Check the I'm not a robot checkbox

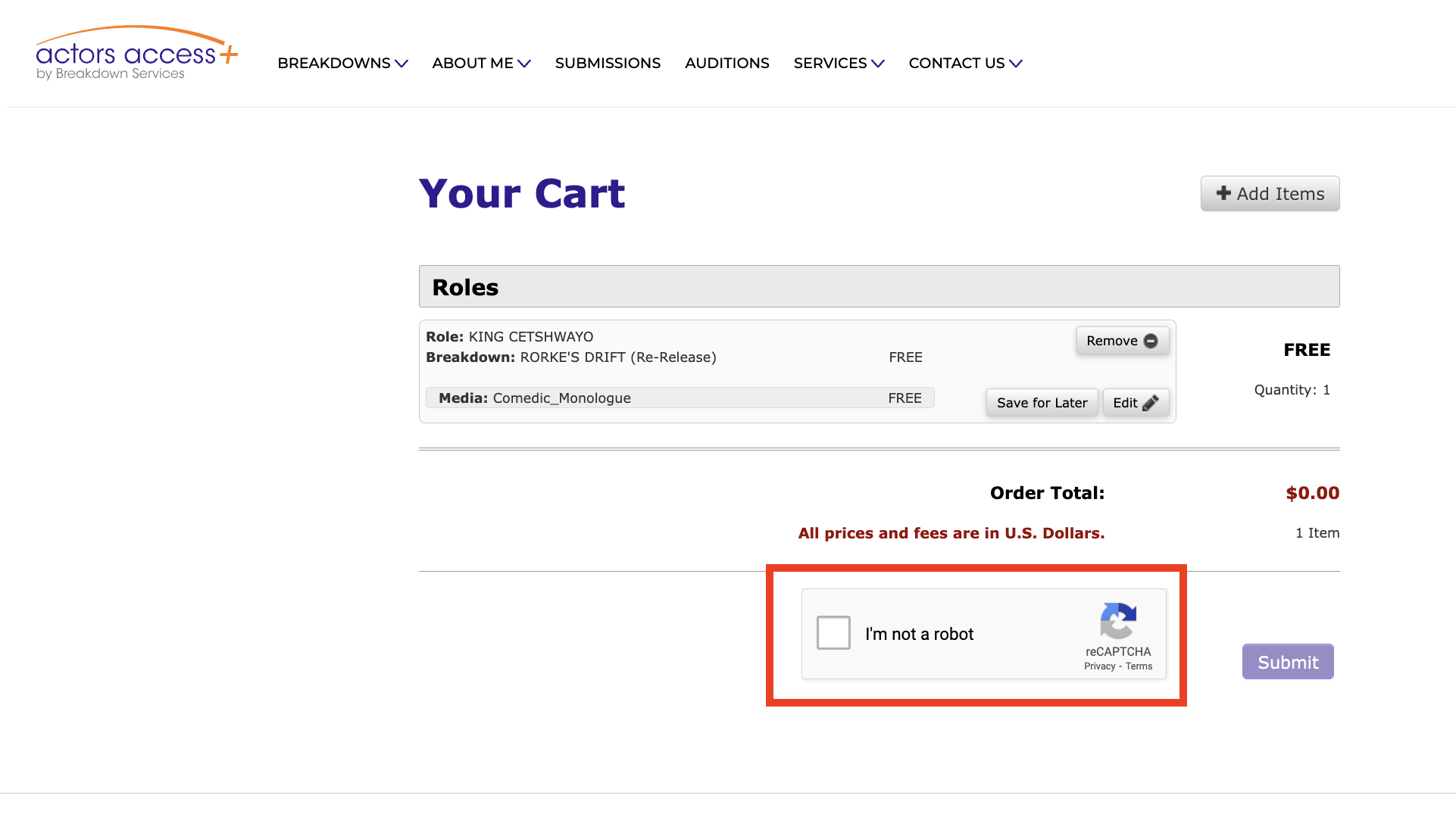(833, 632)
